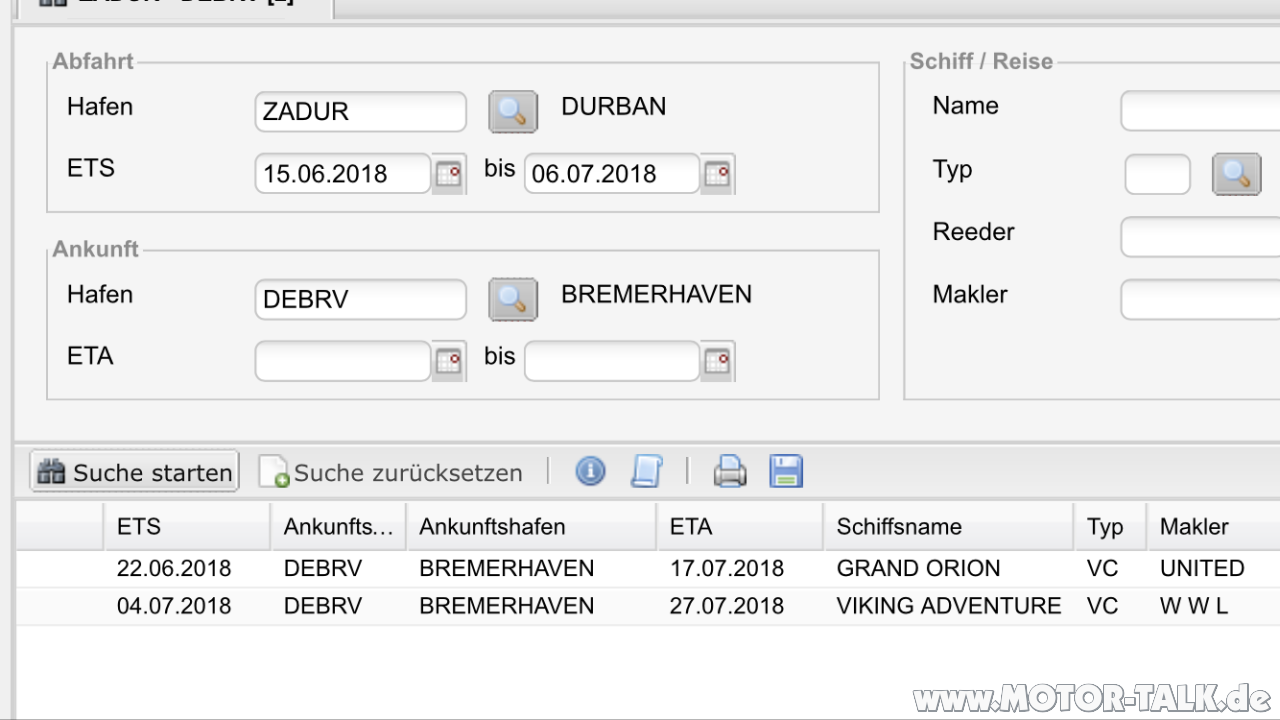Open departure port lookup next to ZADUR
Viewport: 1280px width, 720px height.
coord(513,111)
